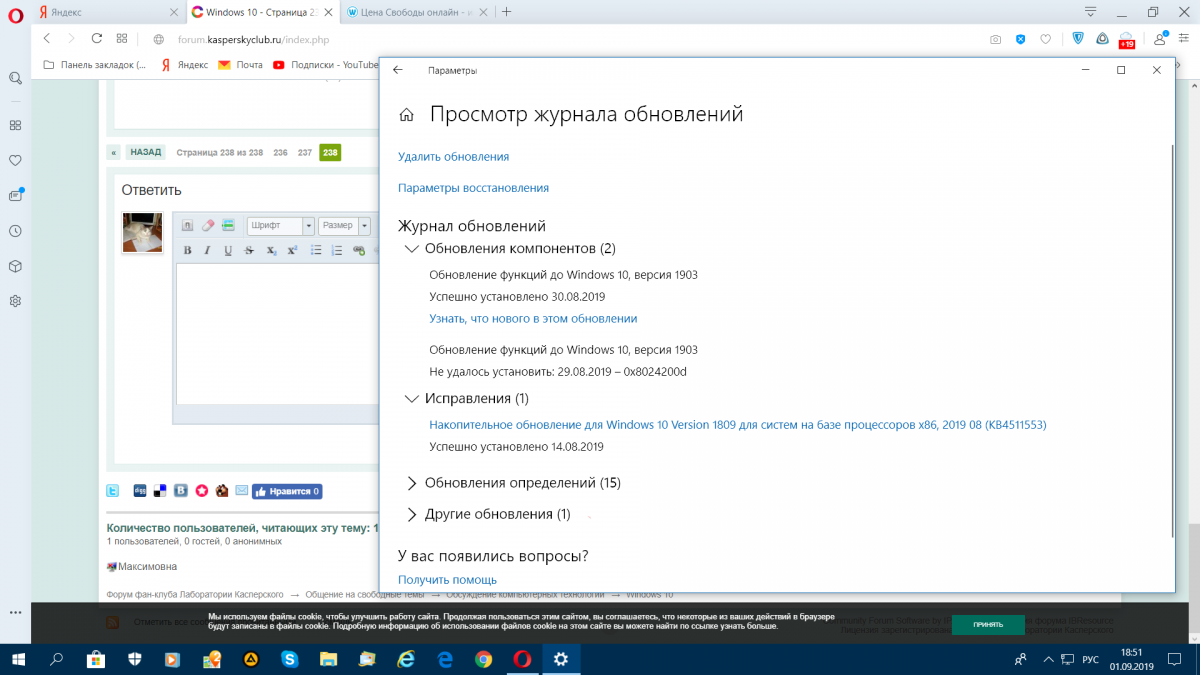Viewport: 1200px width, 675px height.
Task: Expand the Другие обновления (1) section
Action: [411, 514]
